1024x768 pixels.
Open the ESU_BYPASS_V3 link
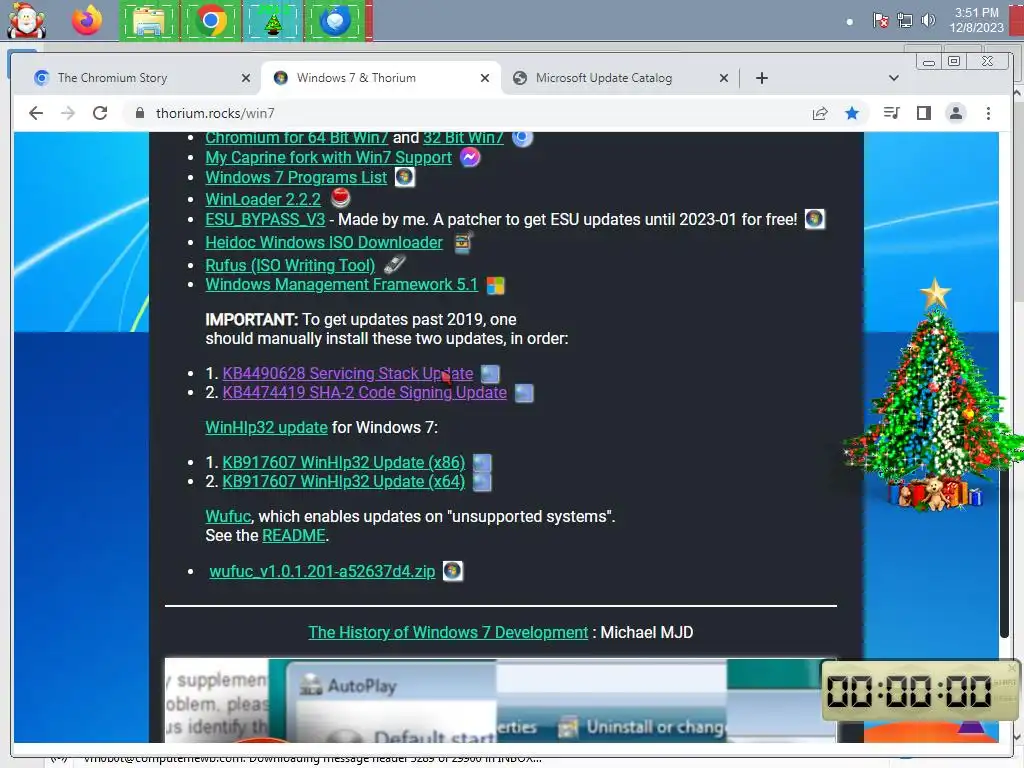coord(264,219)
